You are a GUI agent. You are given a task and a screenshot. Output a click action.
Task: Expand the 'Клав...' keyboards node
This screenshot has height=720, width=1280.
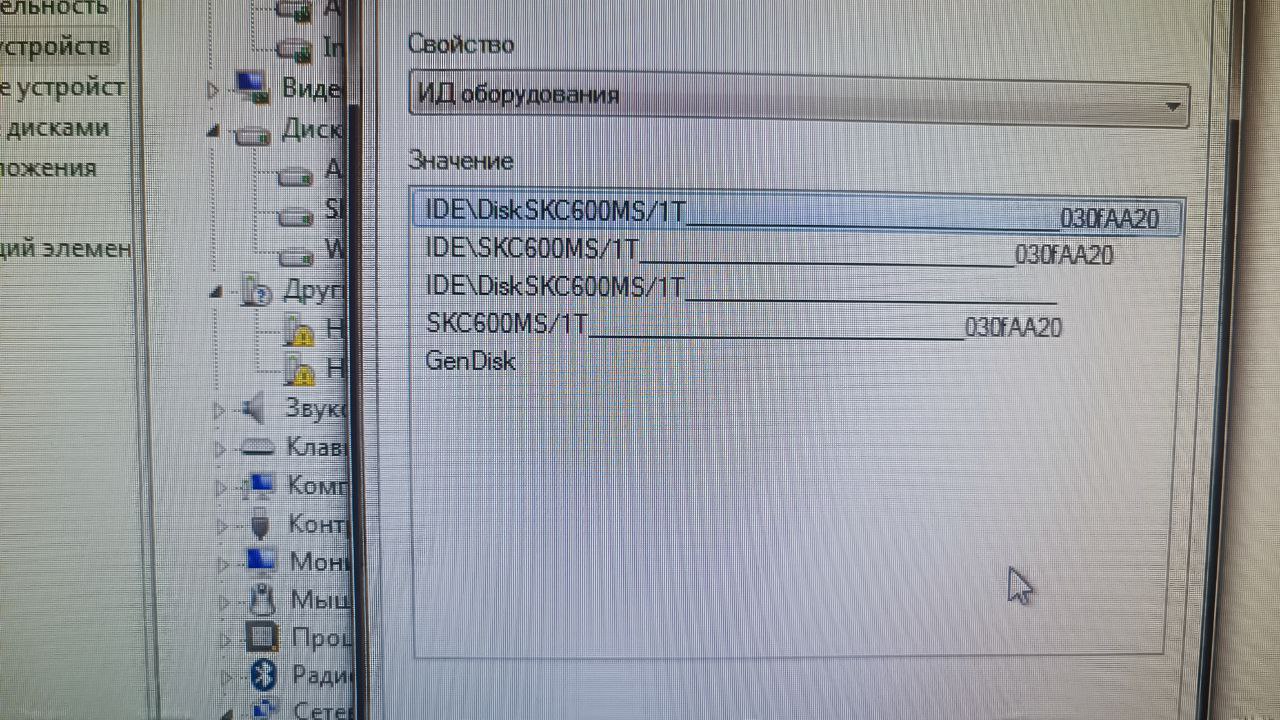[x=221, y=447]
